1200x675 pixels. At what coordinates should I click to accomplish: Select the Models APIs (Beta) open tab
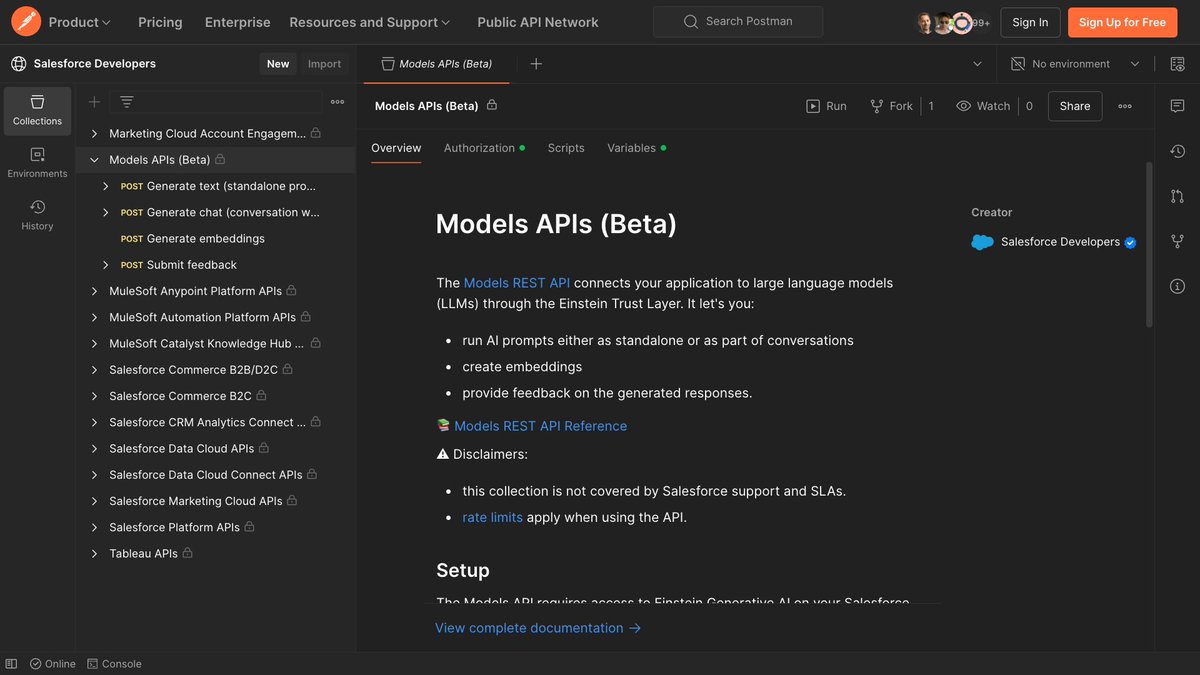point(437,64)
